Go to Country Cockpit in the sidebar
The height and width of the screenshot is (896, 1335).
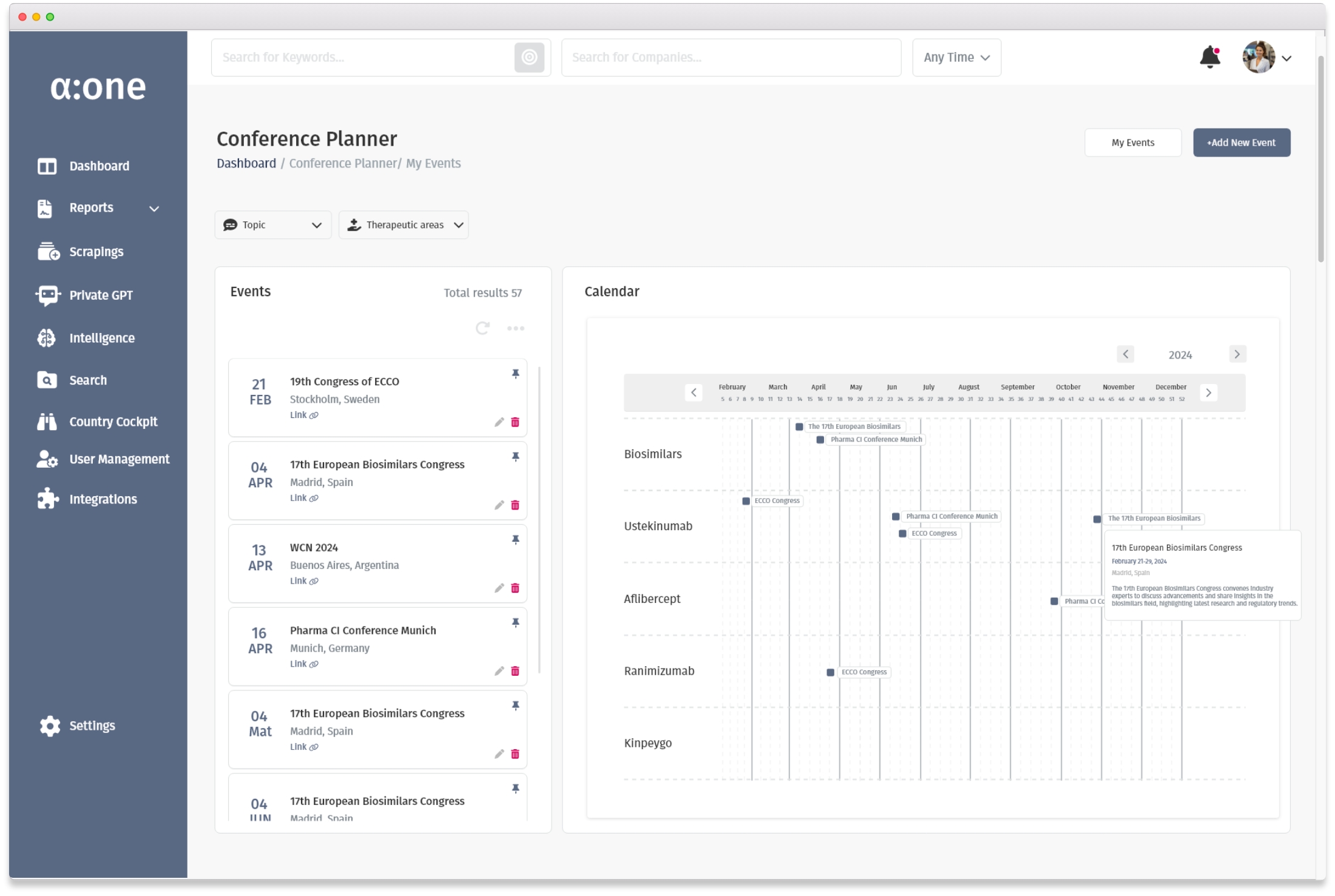click(113, 422)
